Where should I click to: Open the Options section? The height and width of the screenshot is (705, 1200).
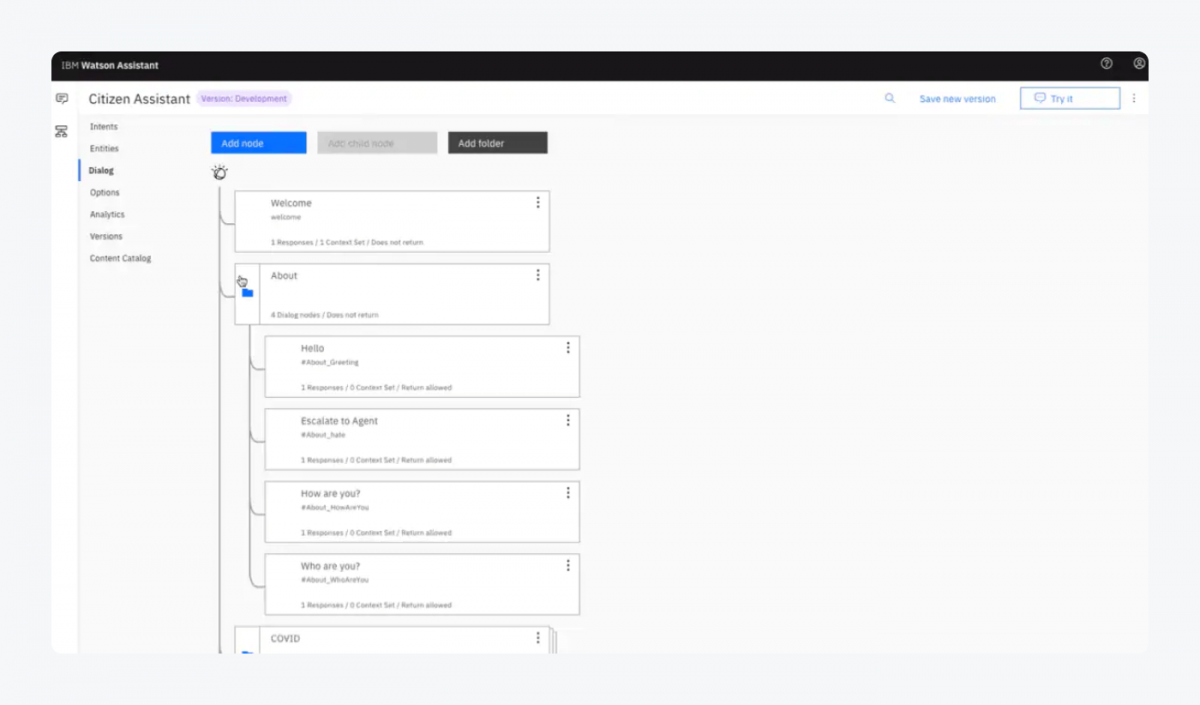pyautogui.click(x=105, y=193)
